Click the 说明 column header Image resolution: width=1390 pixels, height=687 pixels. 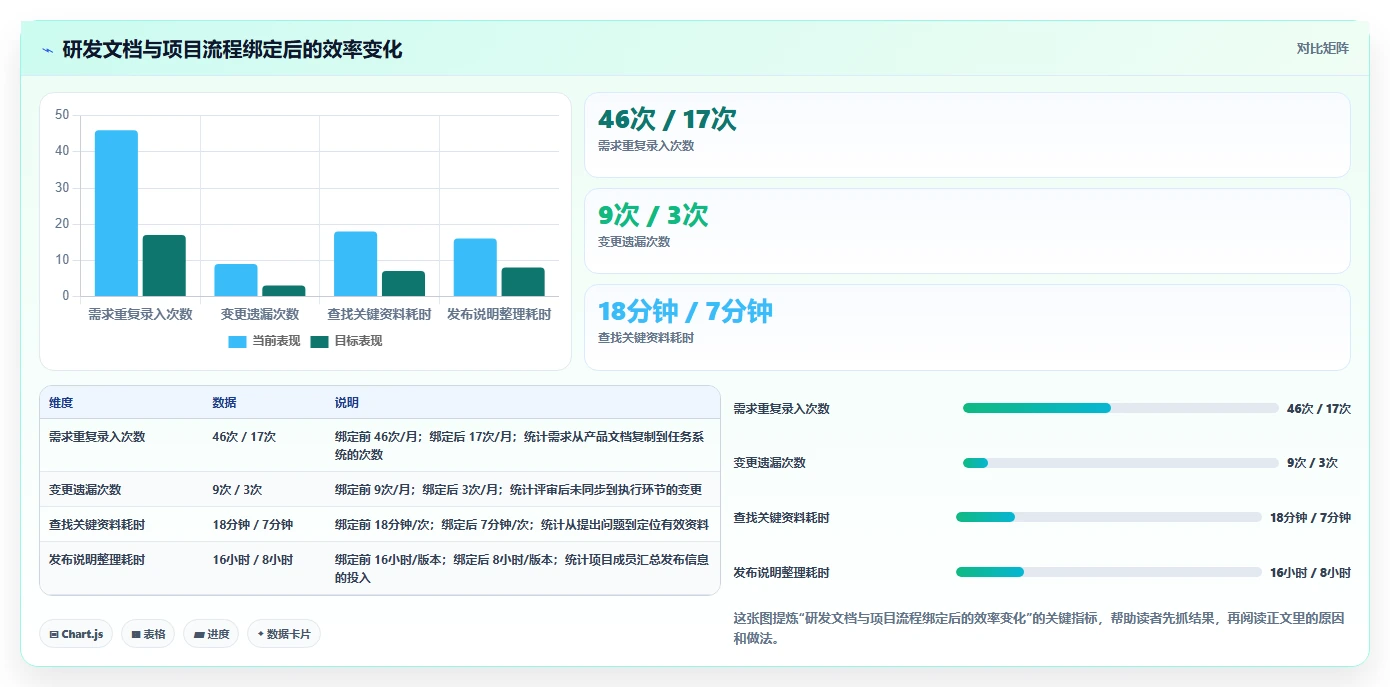[x=347, y=403]
